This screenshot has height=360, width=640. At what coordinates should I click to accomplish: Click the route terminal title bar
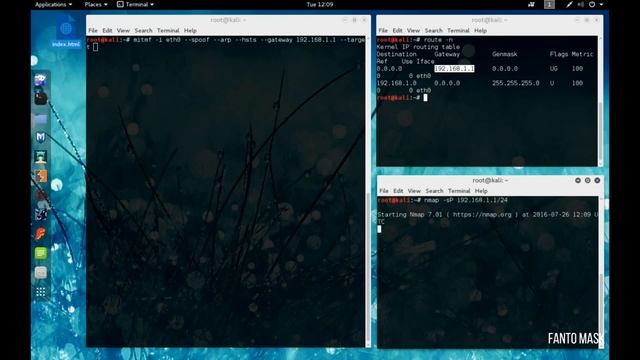489,20
